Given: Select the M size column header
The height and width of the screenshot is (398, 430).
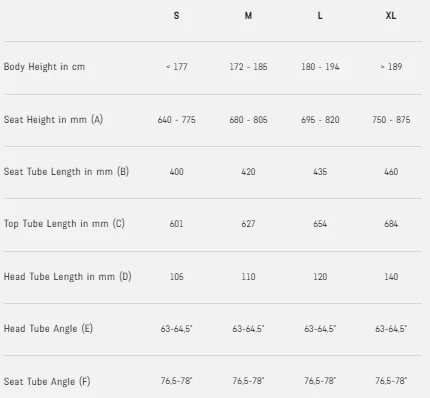Looking at the screenshot, I should [248, 15].
